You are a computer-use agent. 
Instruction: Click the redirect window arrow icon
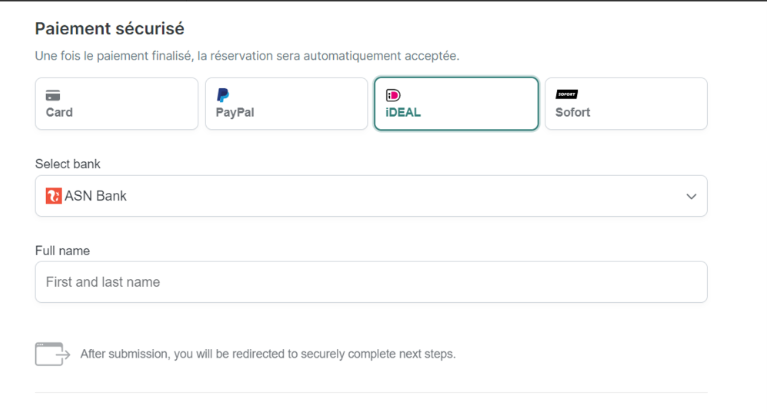tap(52, 353)
